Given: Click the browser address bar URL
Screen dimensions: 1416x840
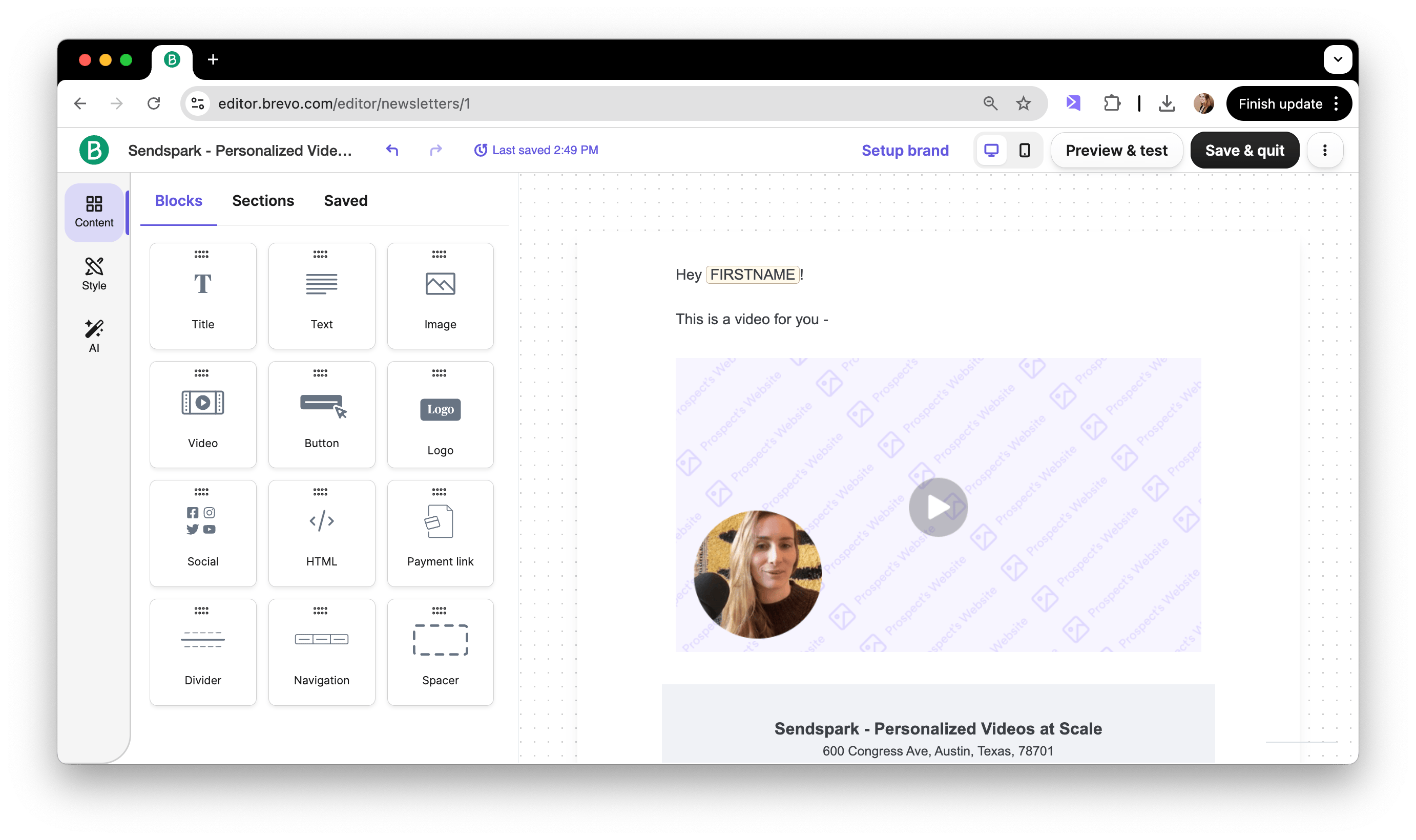Looking at the screenshot, I should click(x=344, y=103).
